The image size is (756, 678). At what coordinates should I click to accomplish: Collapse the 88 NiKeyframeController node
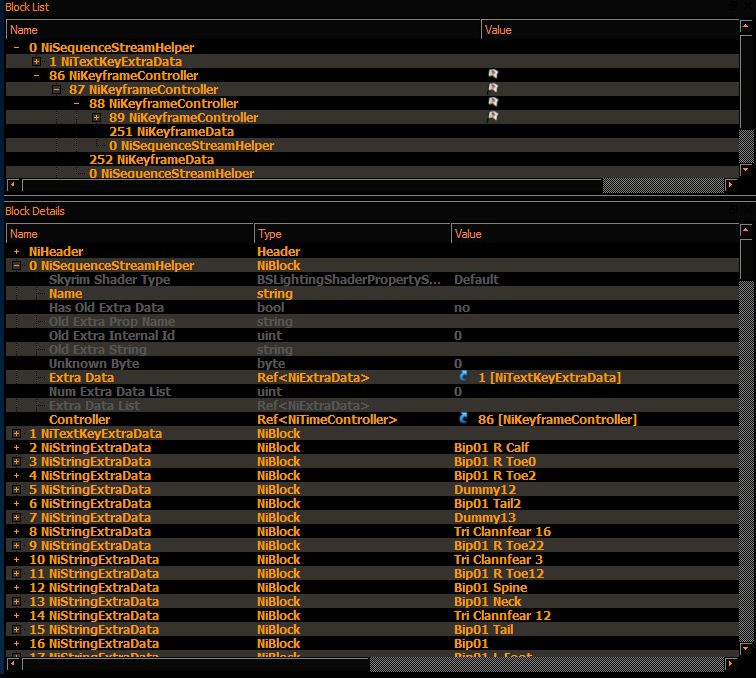(x=77, y=103)
